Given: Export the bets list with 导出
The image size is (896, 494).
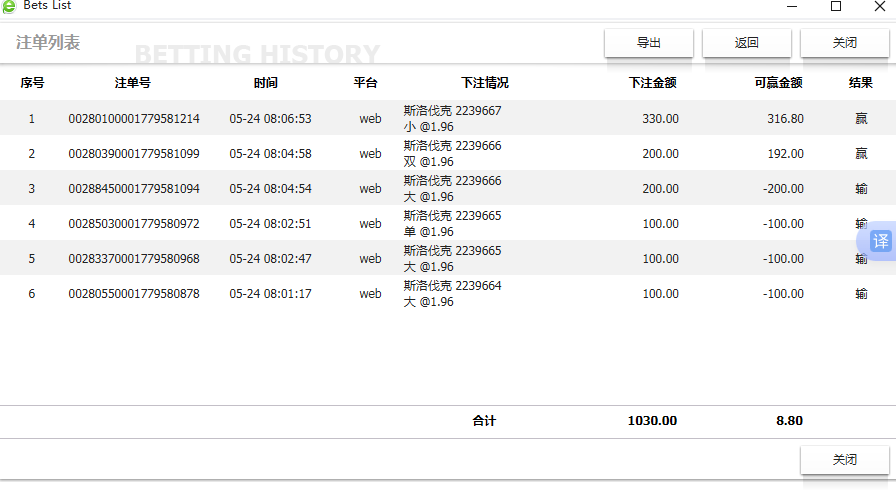Looking at the screenshot, I should click(649, 43).
